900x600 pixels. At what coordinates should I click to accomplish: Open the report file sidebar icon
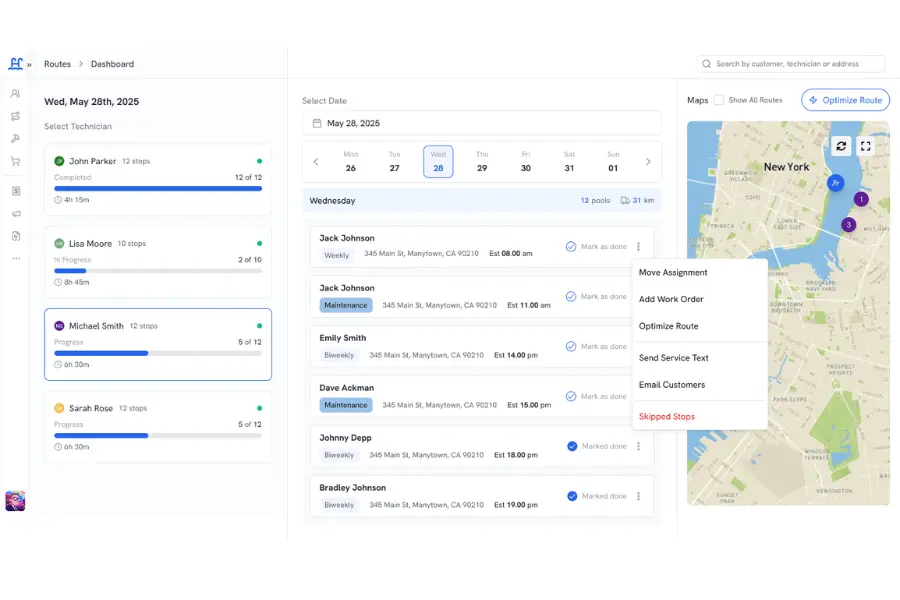[x=16, y=236]
